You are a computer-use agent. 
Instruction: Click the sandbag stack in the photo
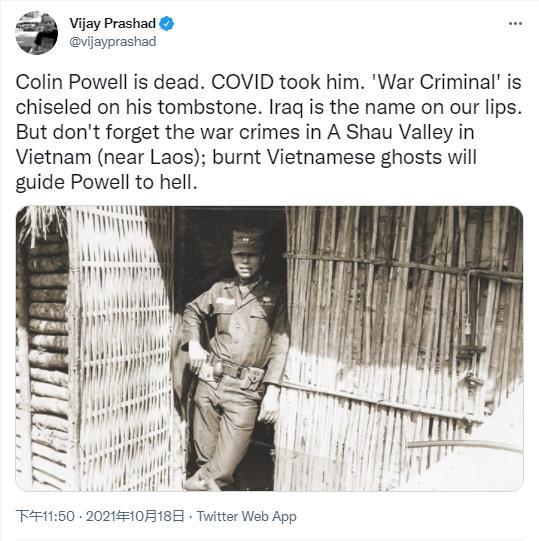pyautogui.click(x=48, y=362)
